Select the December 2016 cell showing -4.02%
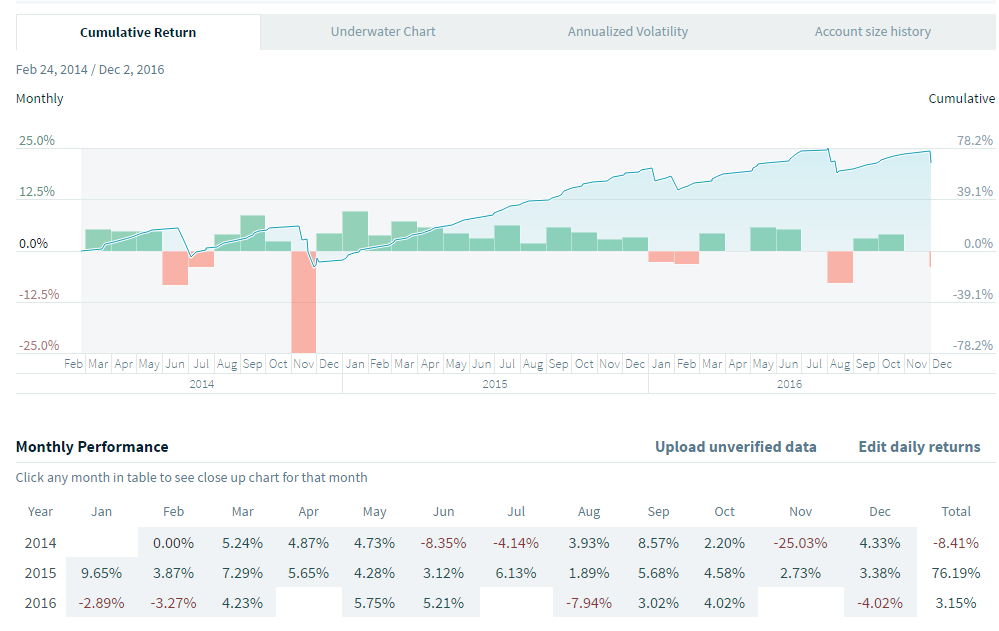The height and width of the screenshot is (631, 999). coord(879,603)
